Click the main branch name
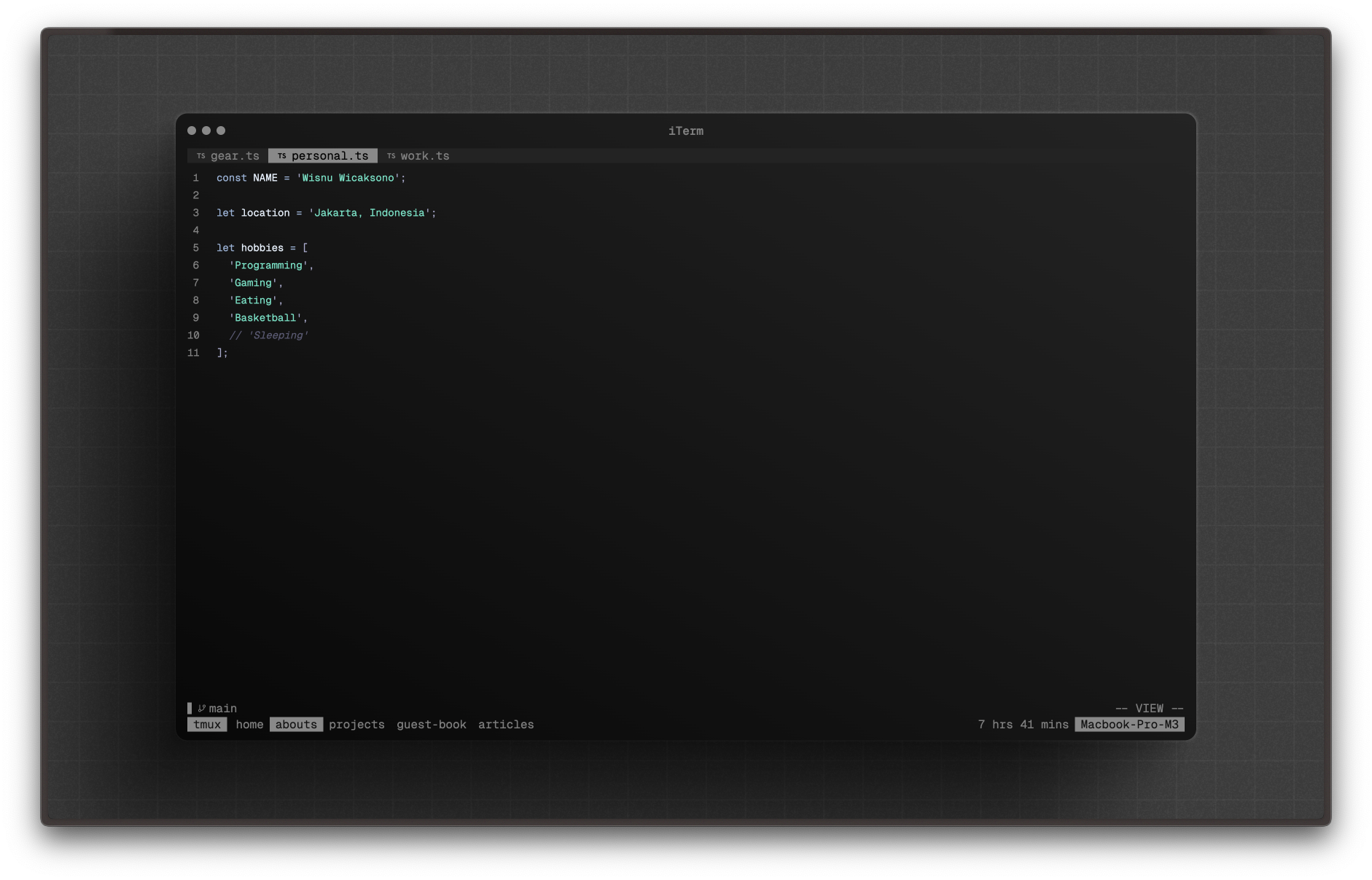1372x880 pixels. click(223, 709)
